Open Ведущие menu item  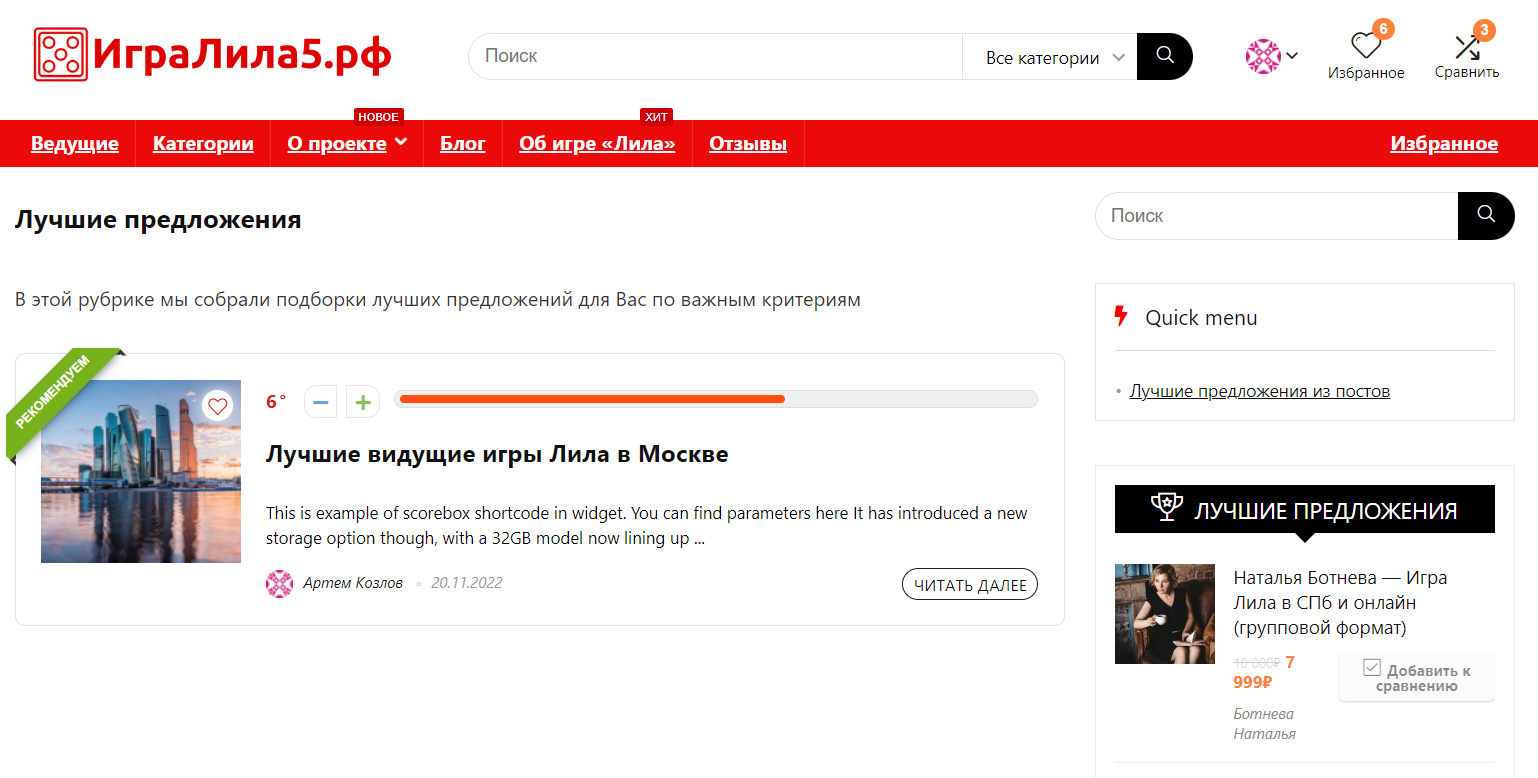click(x=75, y=144)
